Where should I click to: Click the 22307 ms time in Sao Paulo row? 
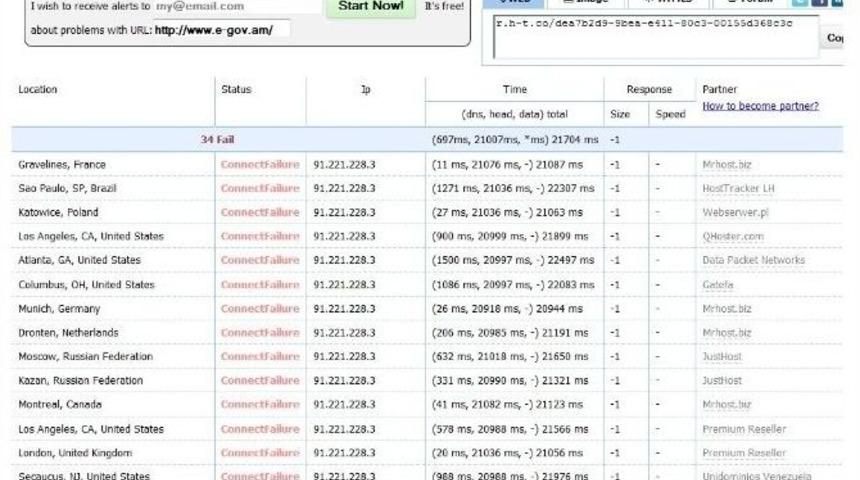pos(568,189)
